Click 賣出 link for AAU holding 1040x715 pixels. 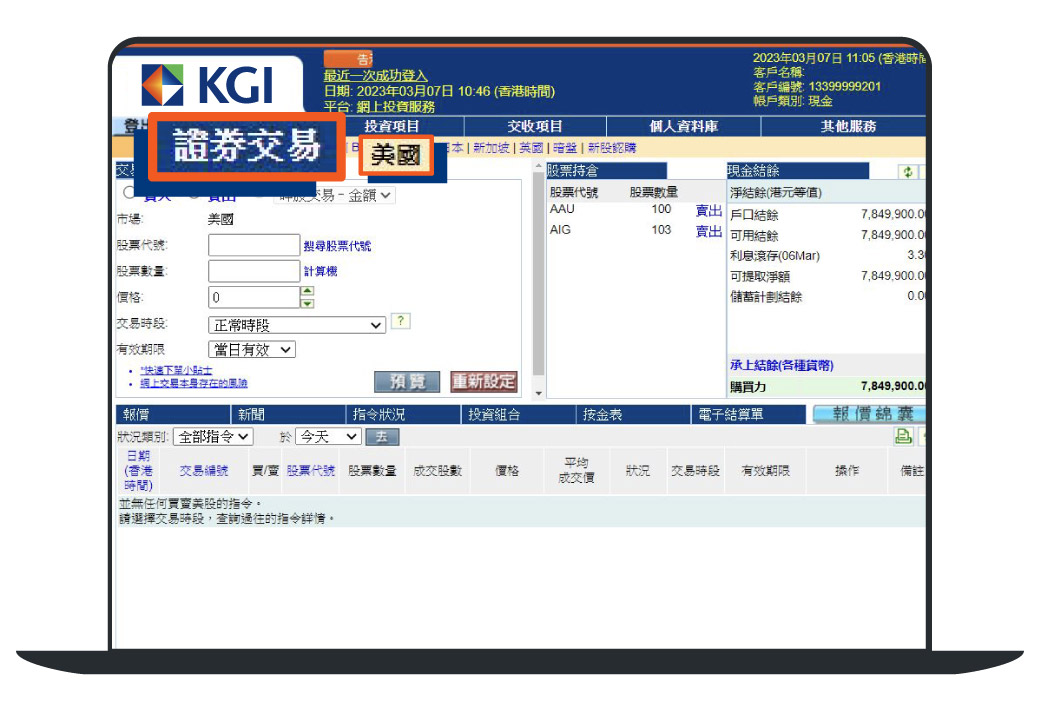(x=708, y=210)
